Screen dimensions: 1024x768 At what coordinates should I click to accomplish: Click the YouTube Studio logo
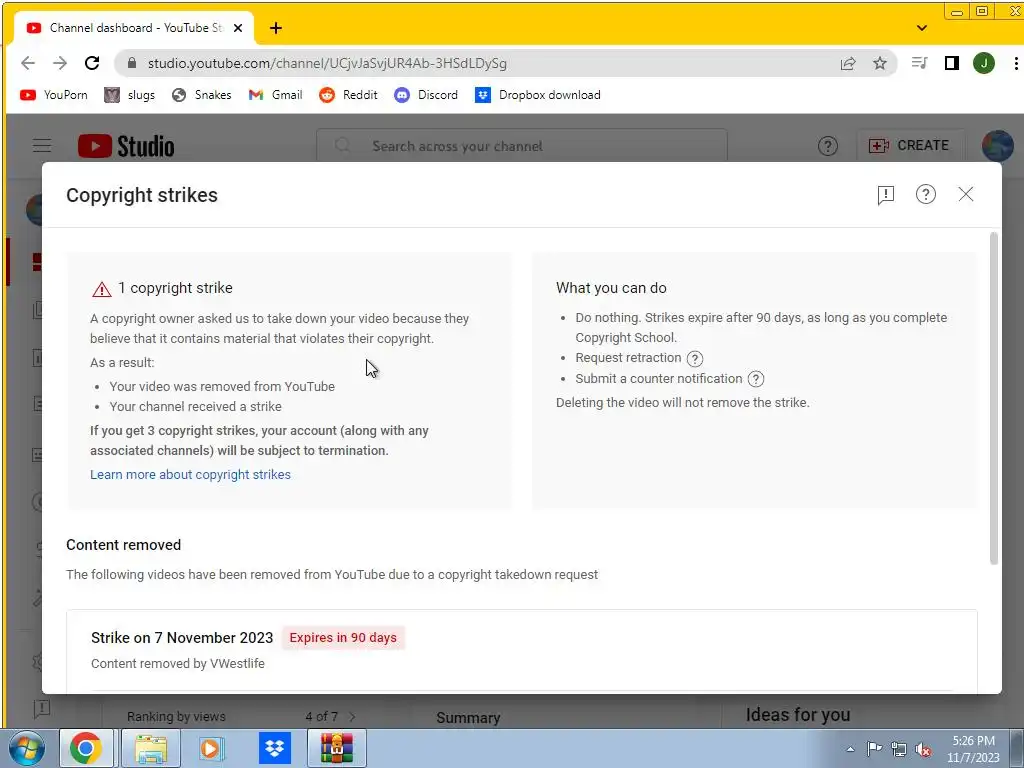[x=126, y=146]
